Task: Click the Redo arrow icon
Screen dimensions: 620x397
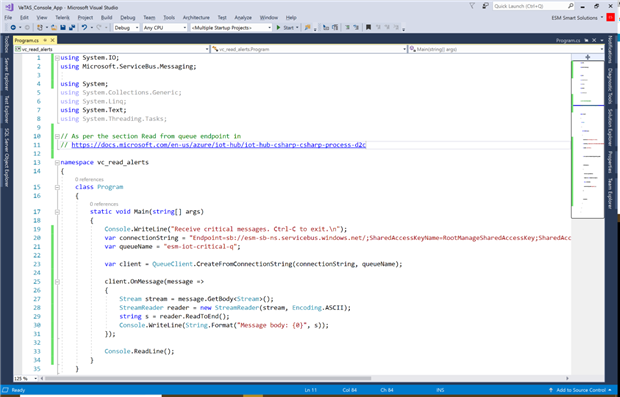Action: point(99,28)
